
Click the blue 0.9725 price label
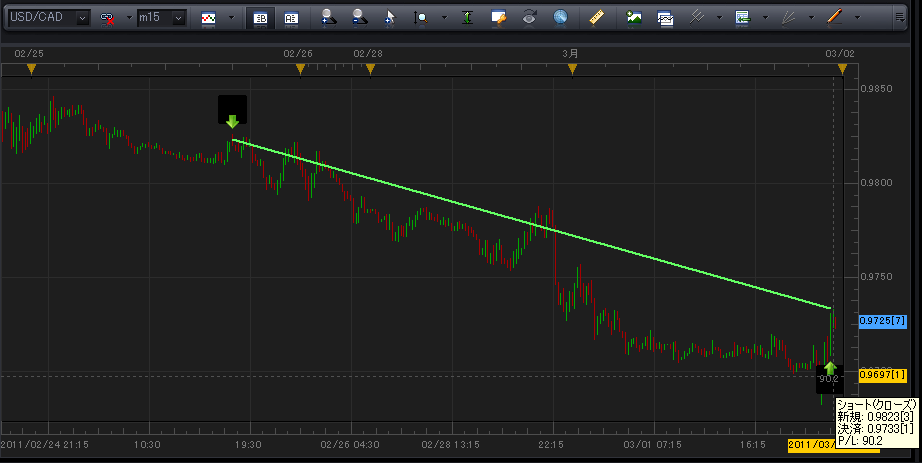[x=883, y=321]
